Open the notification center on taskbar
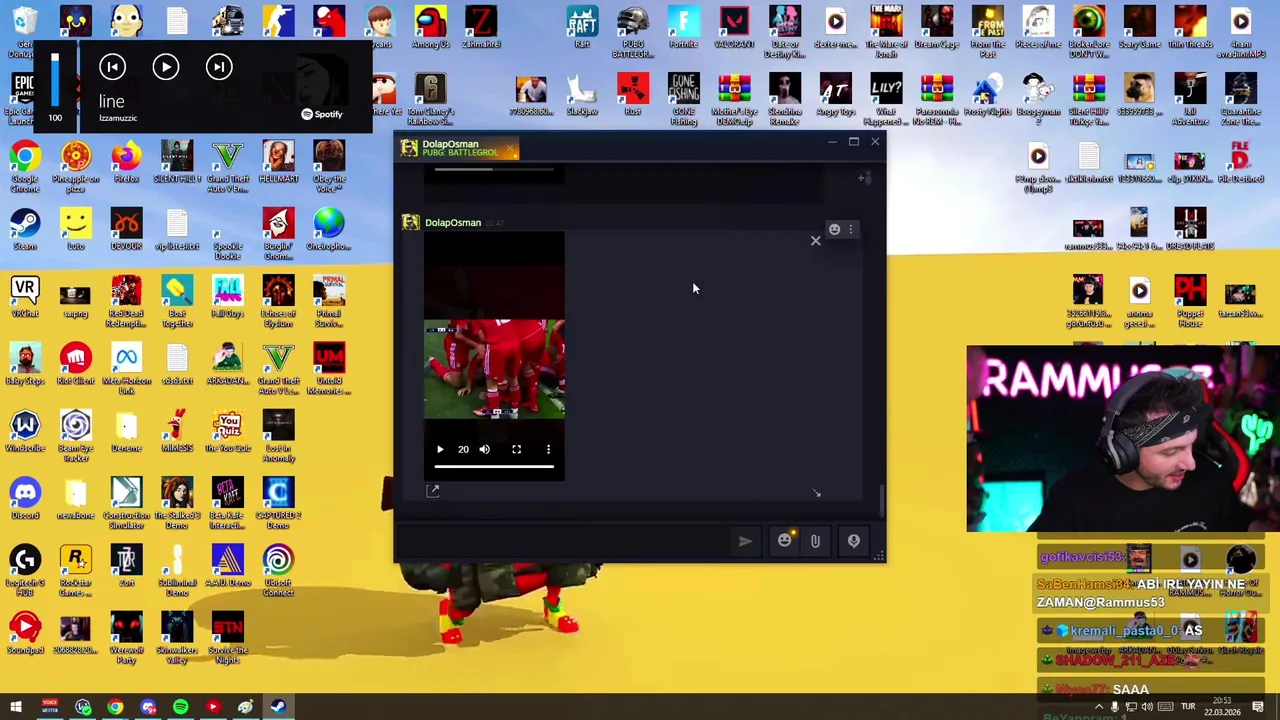The image size is (1280, 720). [x=1258, y=707]
